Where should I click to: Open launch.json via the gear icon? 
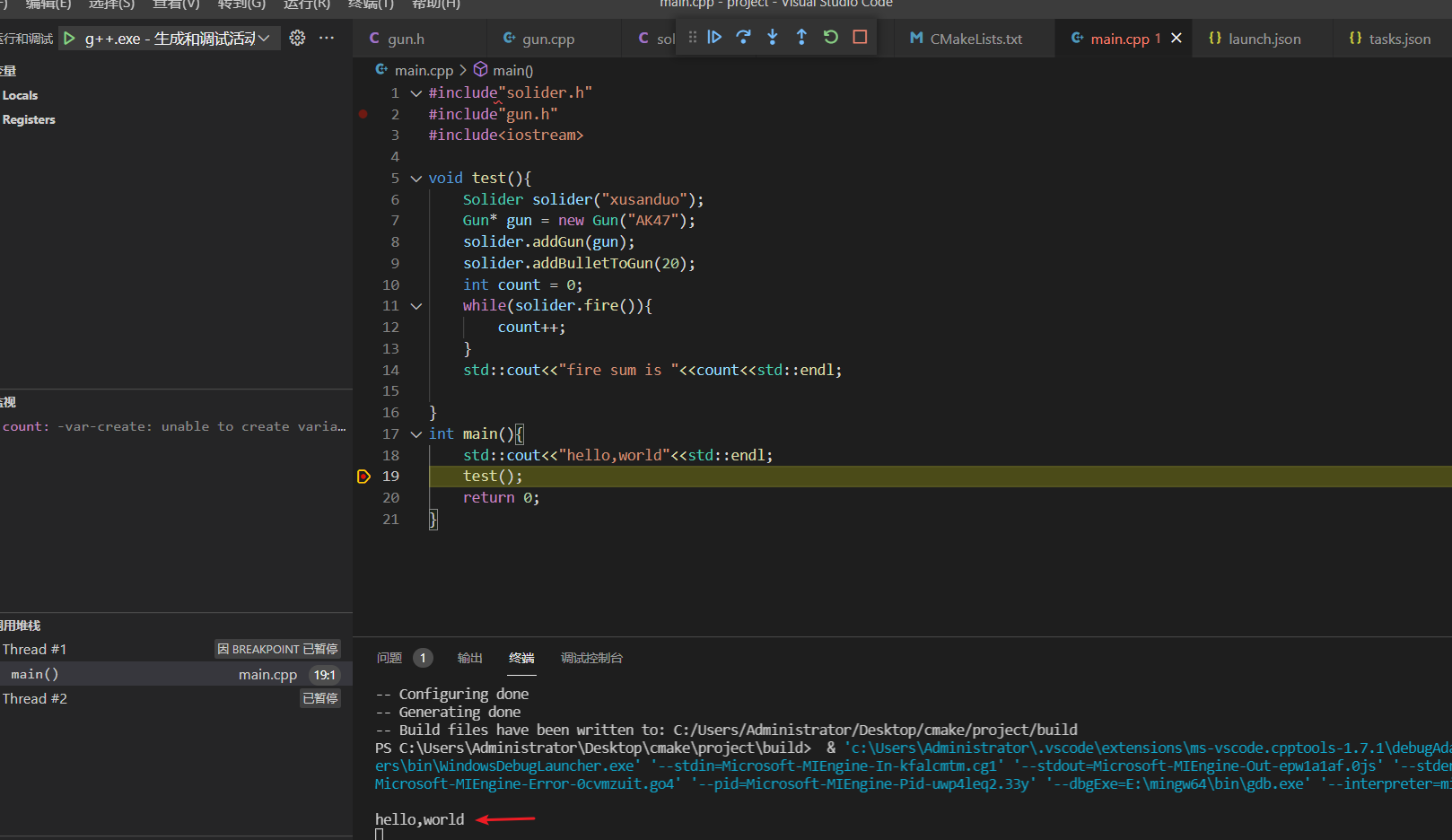tap(297, 38)
